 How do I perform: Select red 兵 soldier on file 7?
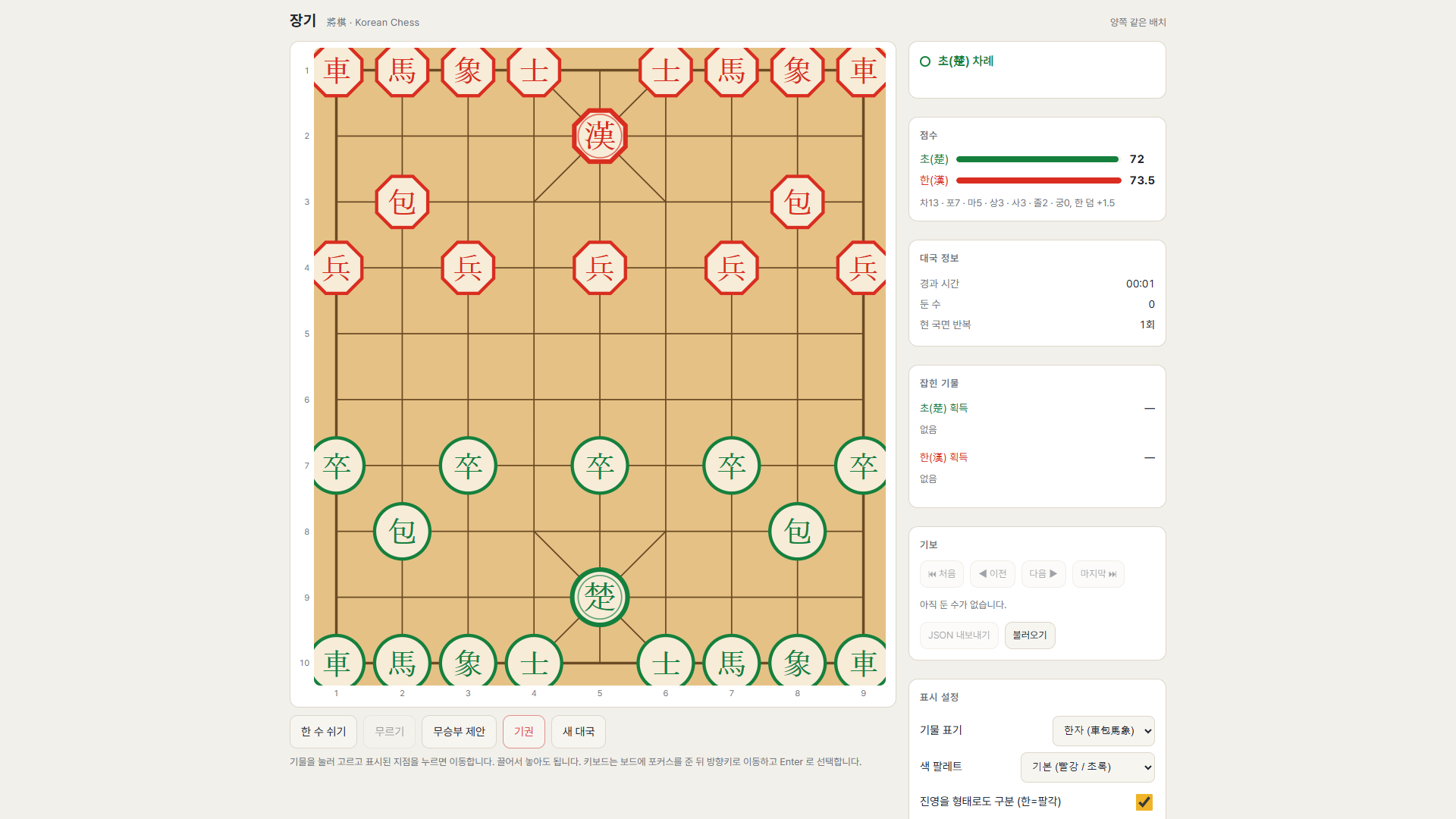pyautogui.click(x=731, y=267)
